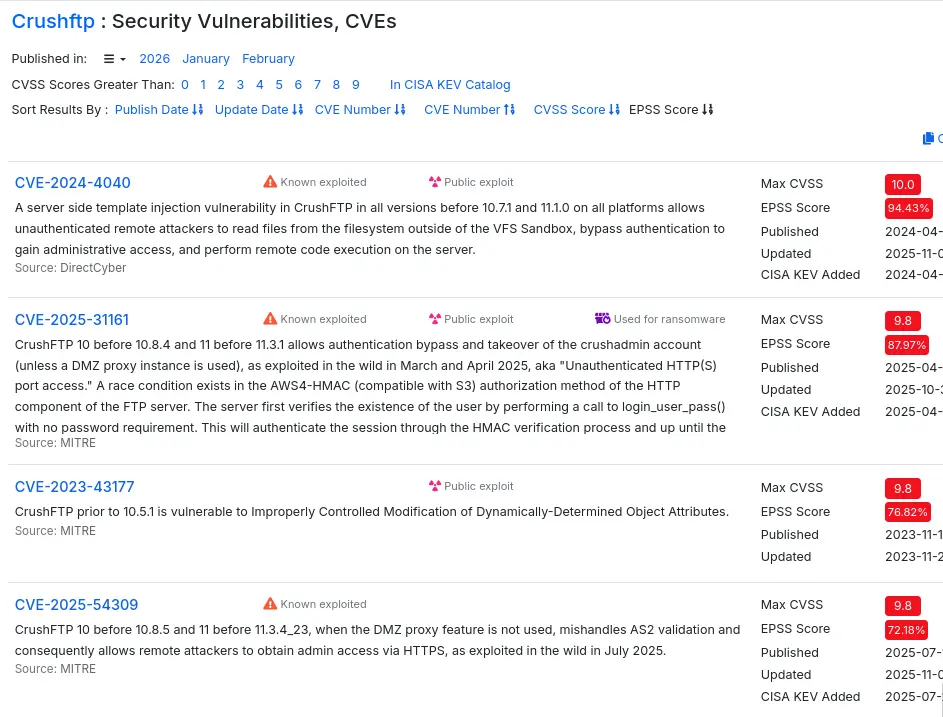The image size is (943, 717).
Task: Sort results by Publish Date
Action: click(x=159, y=110)
